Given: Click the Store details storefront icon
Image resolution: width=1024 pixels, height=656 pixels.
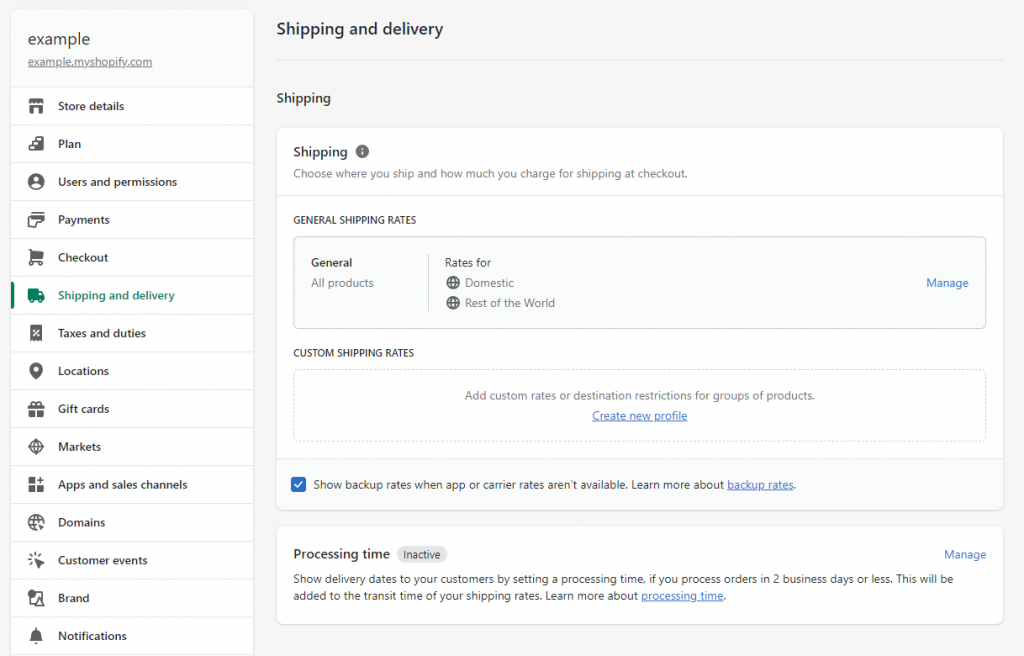Looking at the screenshot, I should click(x=36, y=106).
